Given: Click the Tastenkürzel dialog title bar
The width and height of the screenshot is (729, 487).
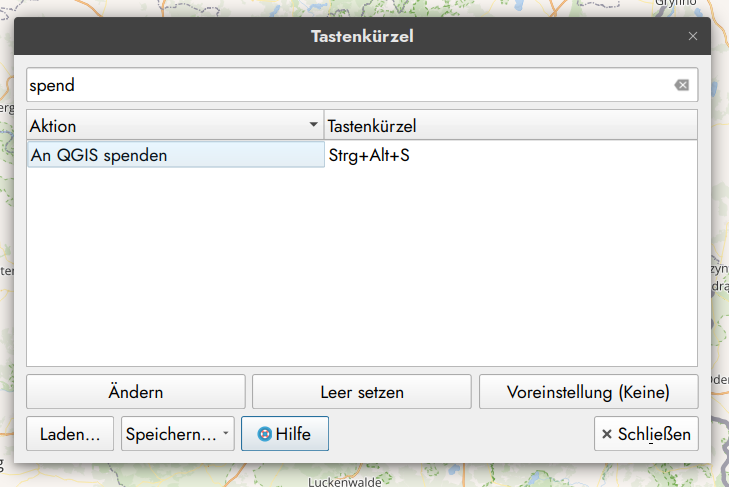Looking at the screenshot, I should (x=362, y=37).
